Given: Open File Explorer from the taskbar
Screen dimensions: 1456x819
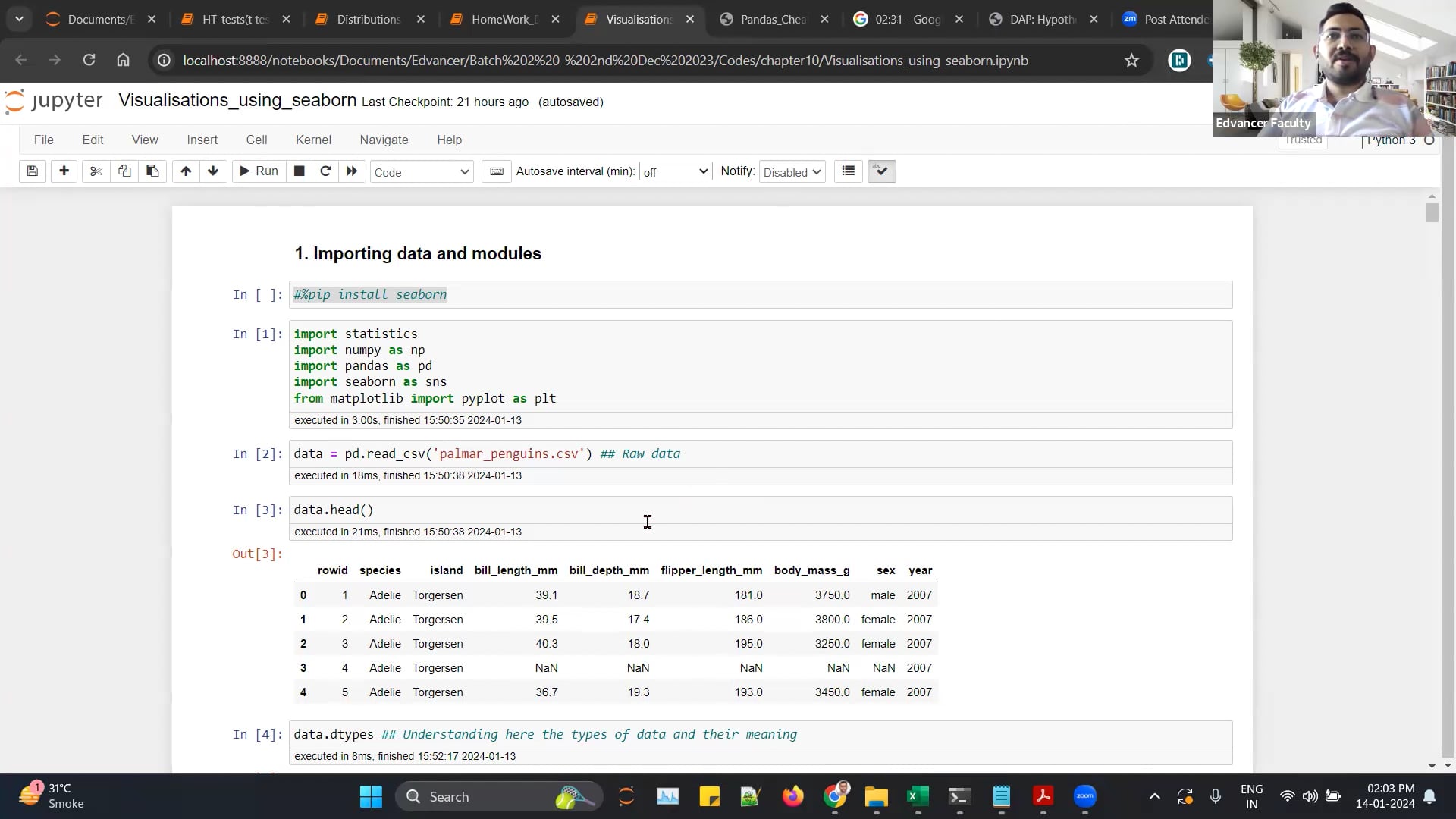Looking at the screenshot, I should tap(876, 796).
